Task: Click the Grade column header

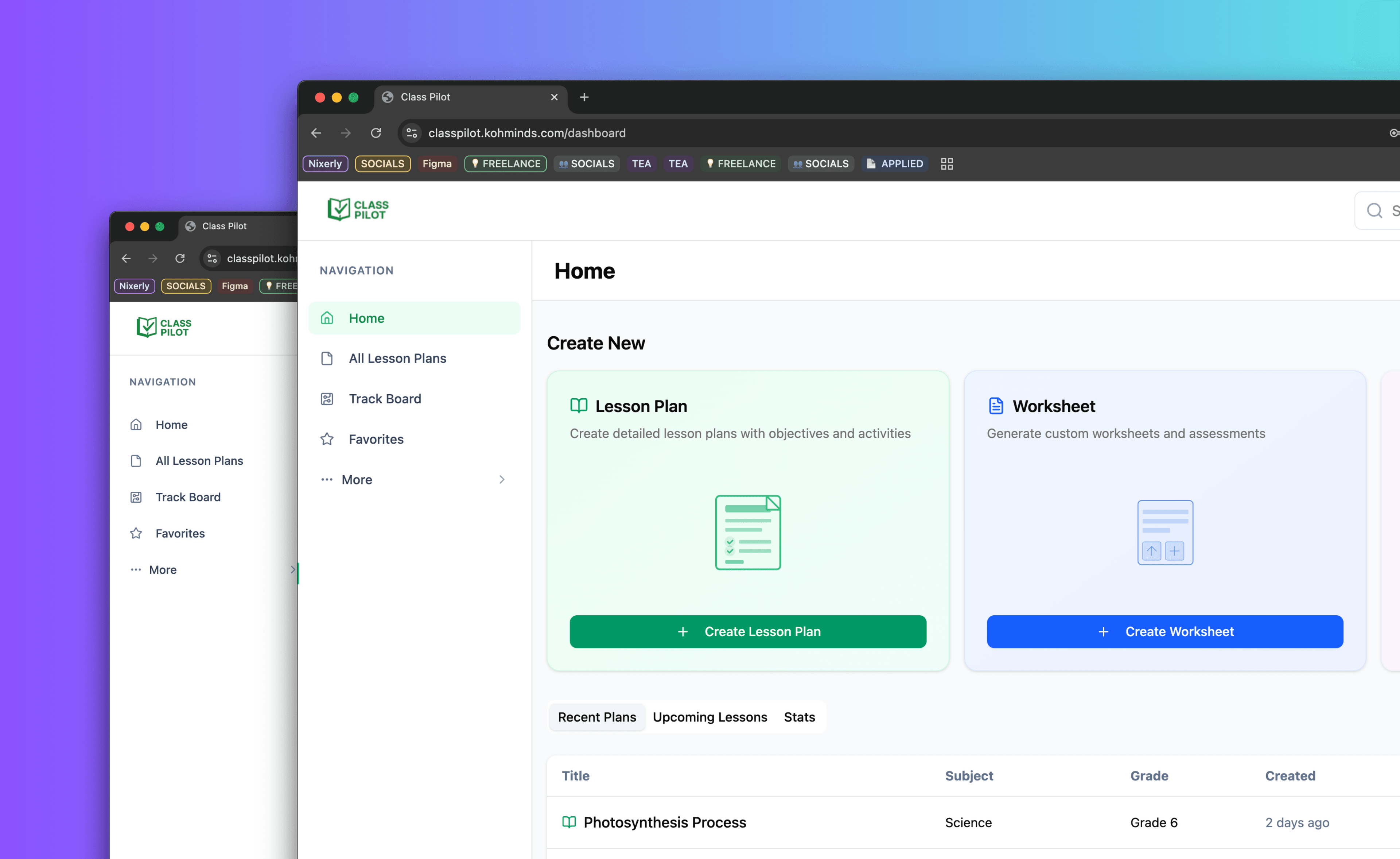Action: tap(1149, 776)
